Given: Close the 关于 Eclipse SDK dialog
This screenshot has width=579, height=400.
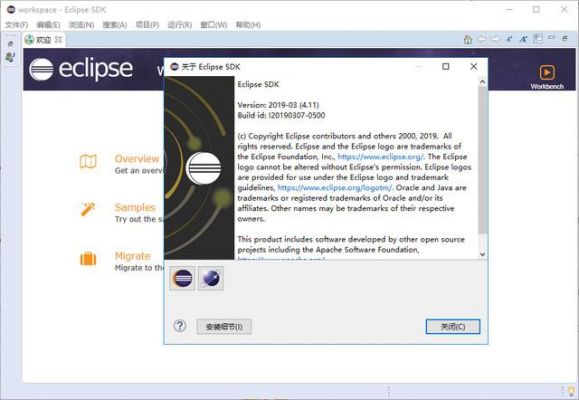Looking at the screenshot, I should (x=473, y=66).
